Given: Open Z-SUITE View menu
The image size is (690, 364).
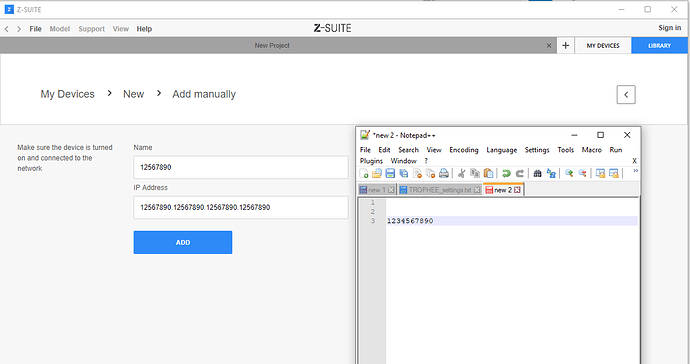Looking at the screenshot, I should tap(121, 29).
